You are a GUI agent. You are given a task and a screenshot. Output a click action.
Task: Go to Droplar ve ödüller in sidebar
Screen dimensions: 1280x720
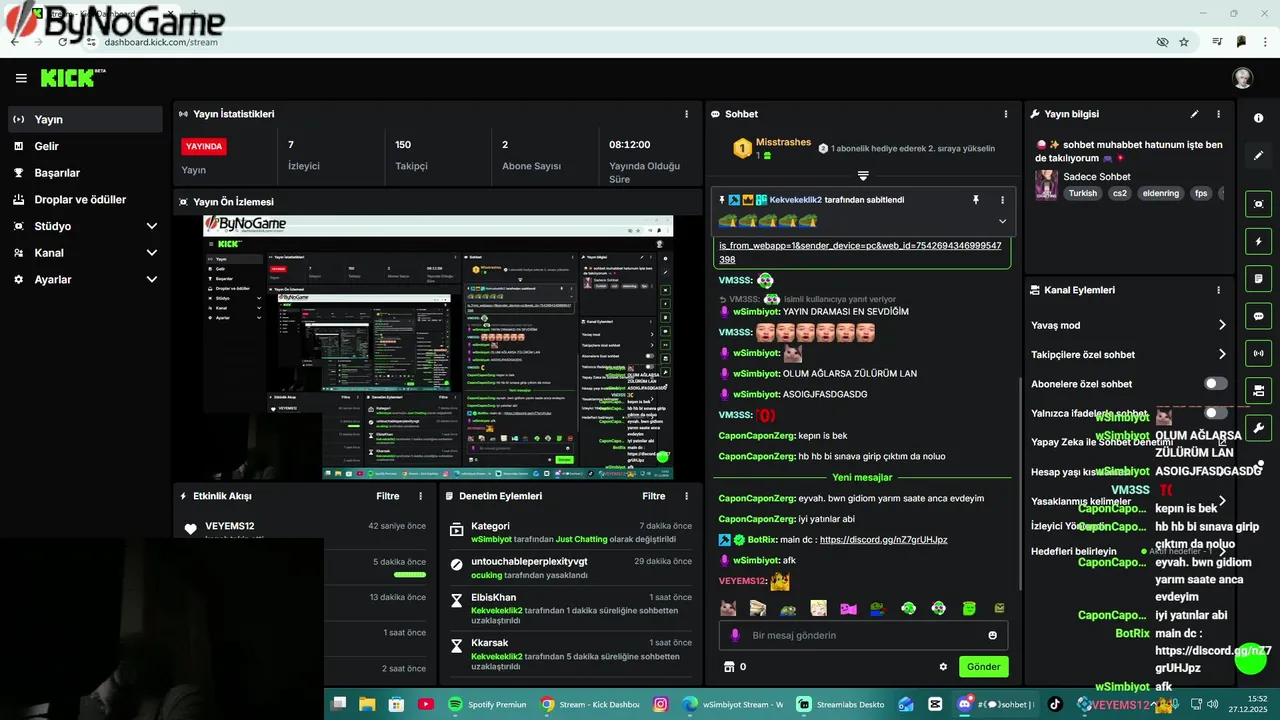85,200
